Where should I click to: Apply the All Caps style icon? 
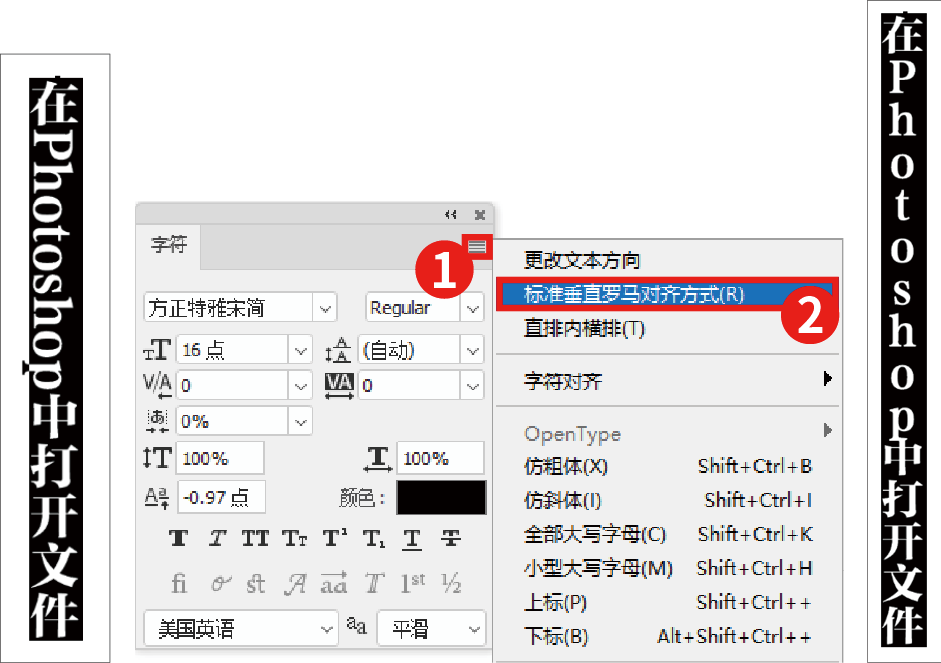tap(255, 538)
